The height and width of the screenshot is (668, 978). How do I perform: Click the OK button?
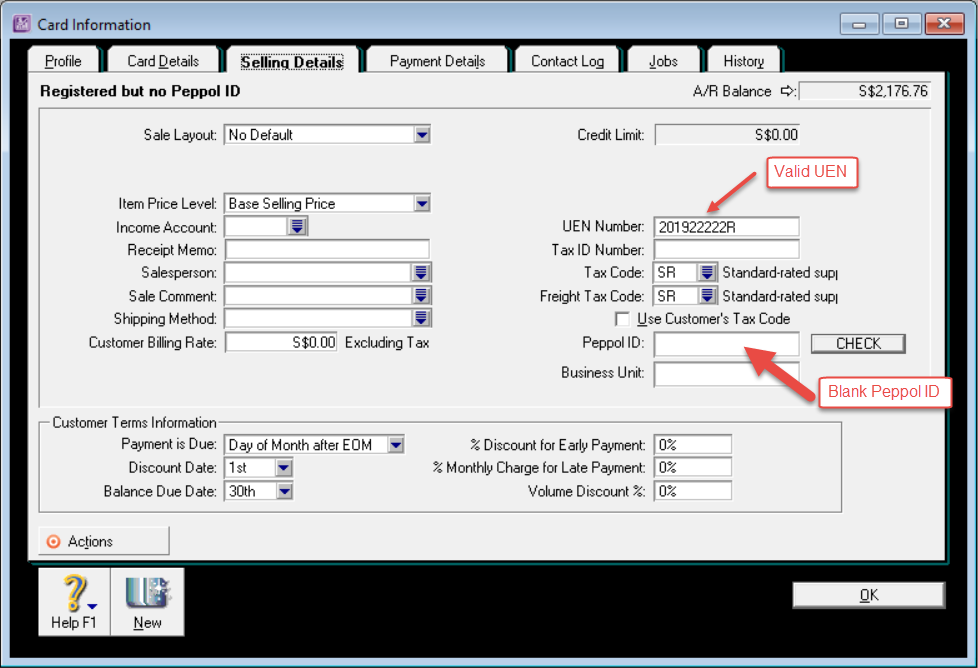pos(868,595)
